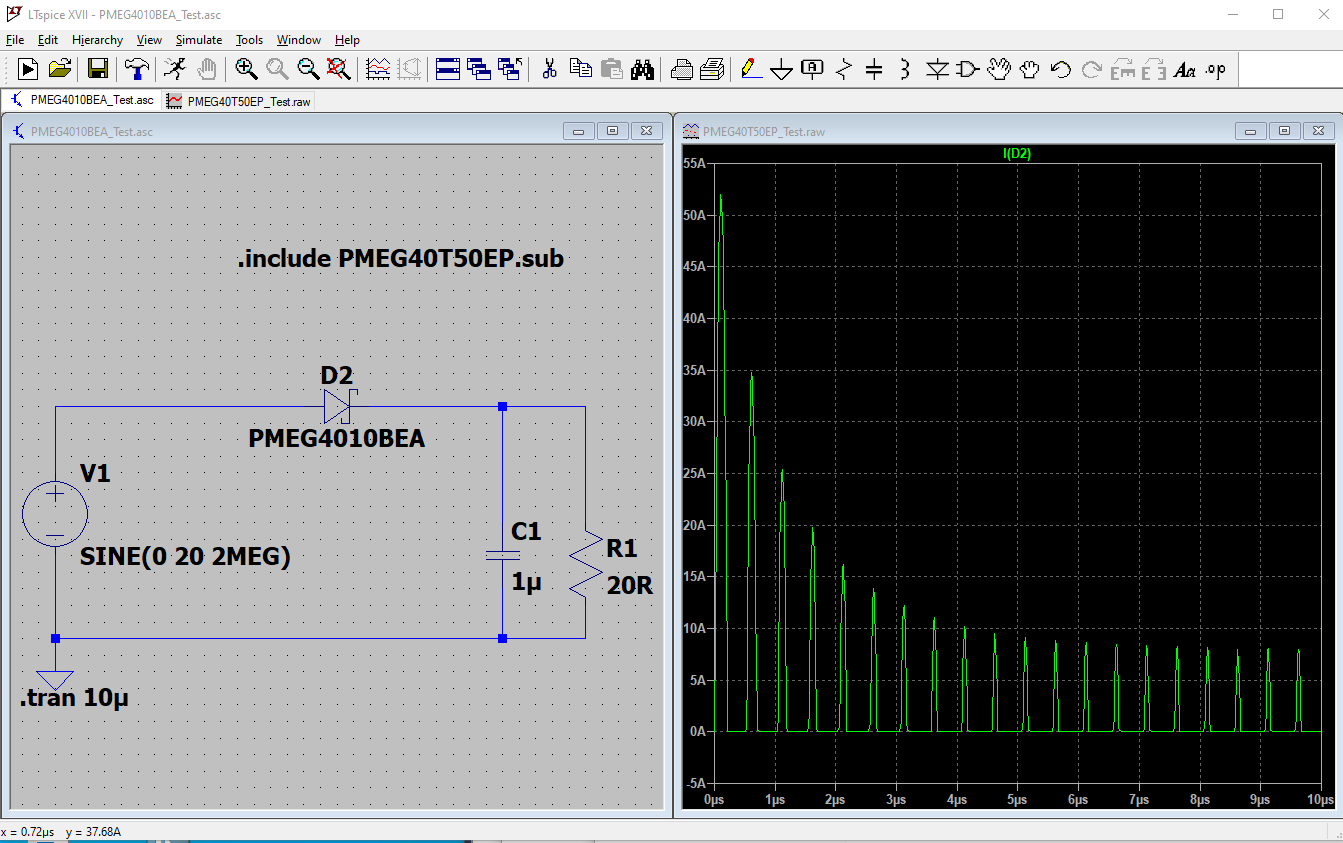Open the Control Panel hammer icon

(136, 69)
